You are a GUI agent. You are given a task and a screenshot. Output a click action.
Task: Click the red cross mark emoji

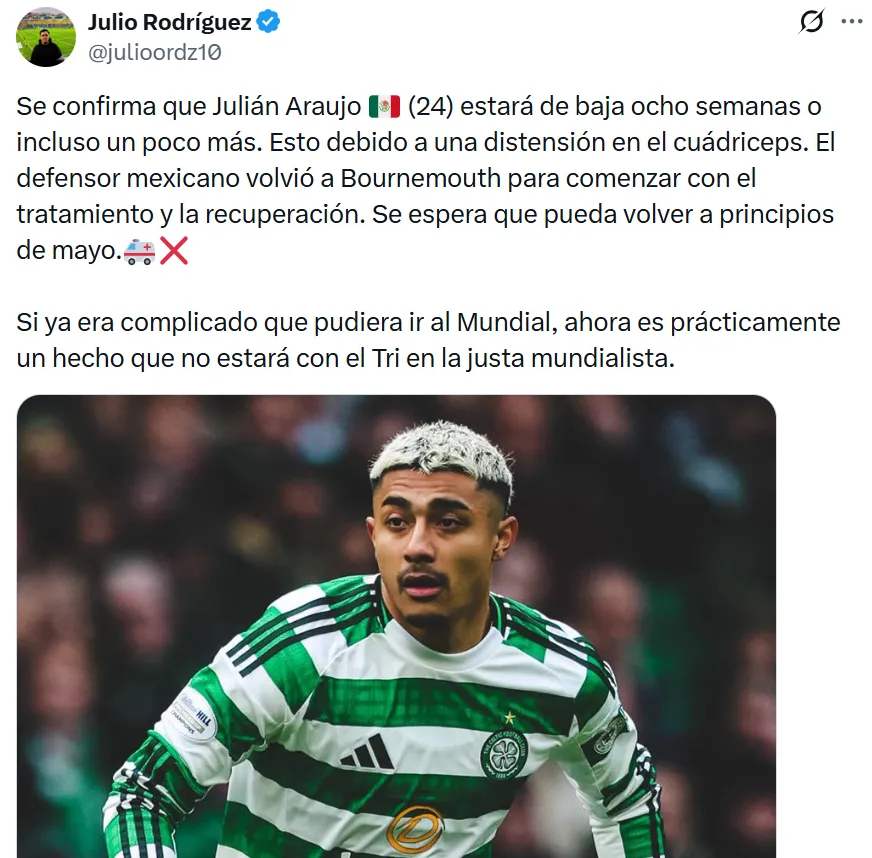click(174, 251)
